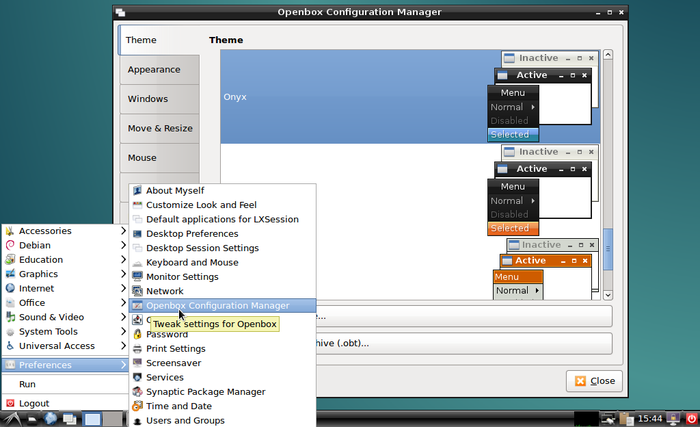Screen dimensions: 700x427
Task: Launch Openbox Configuration Manager menu entry
Action: pyautogui.click(x=222, y=306)
